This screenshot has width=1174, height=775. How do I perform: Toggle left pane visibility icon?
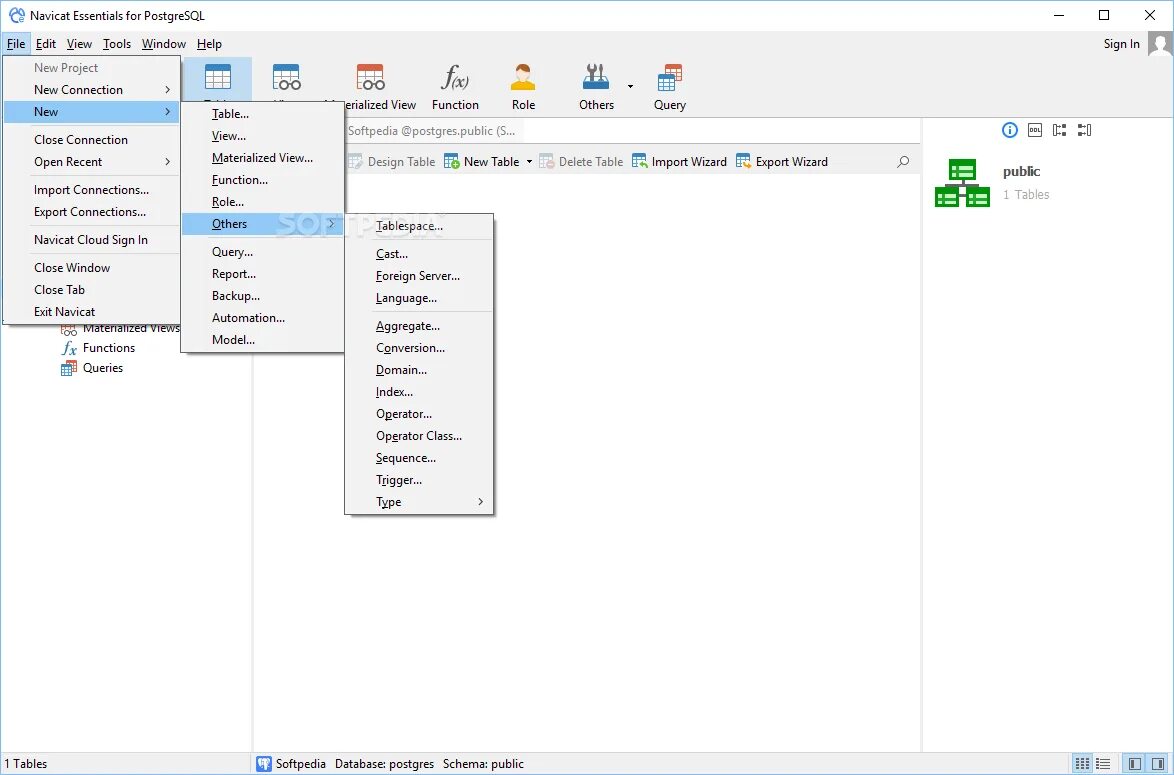click(x=1135, y=764)
